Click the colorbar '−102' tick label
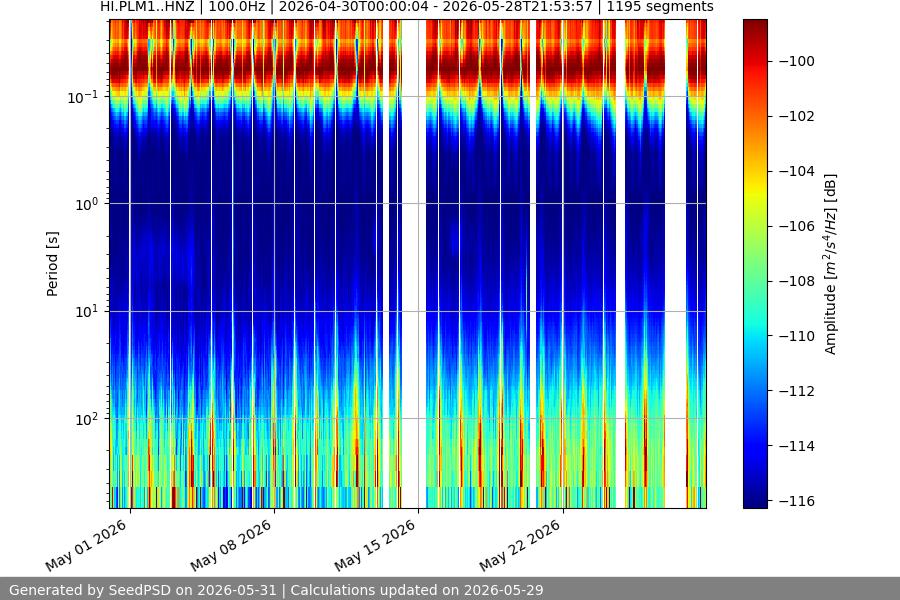 [x=797, y=116]
